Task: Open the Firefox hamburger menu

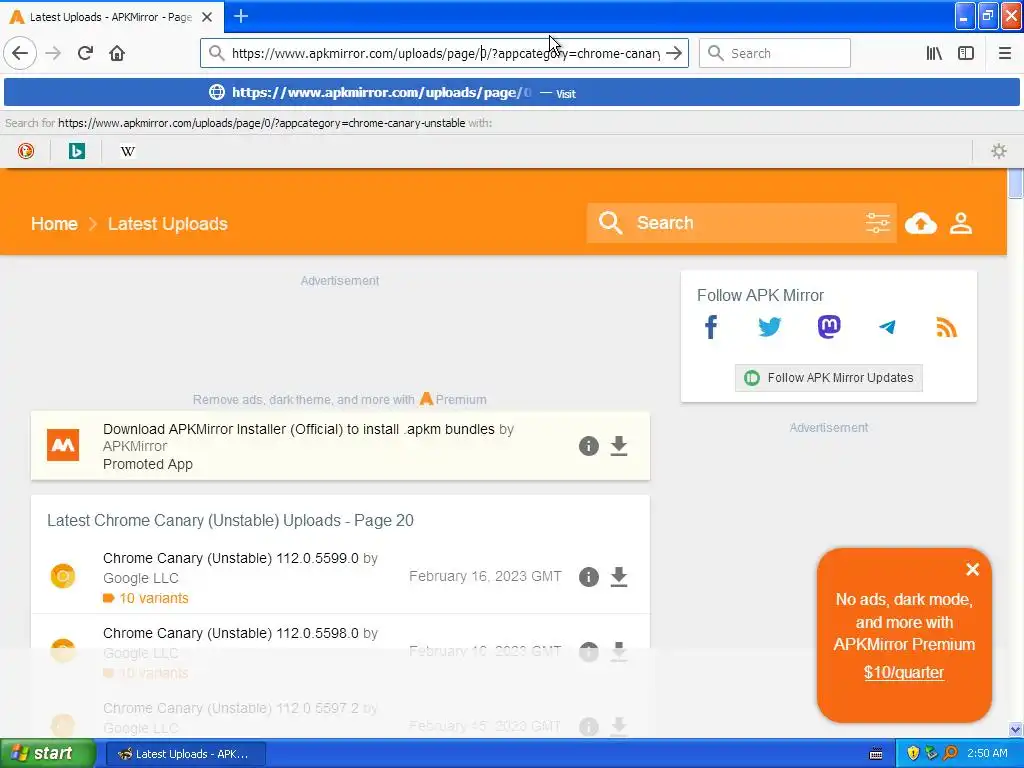Action: [1004, 53]
